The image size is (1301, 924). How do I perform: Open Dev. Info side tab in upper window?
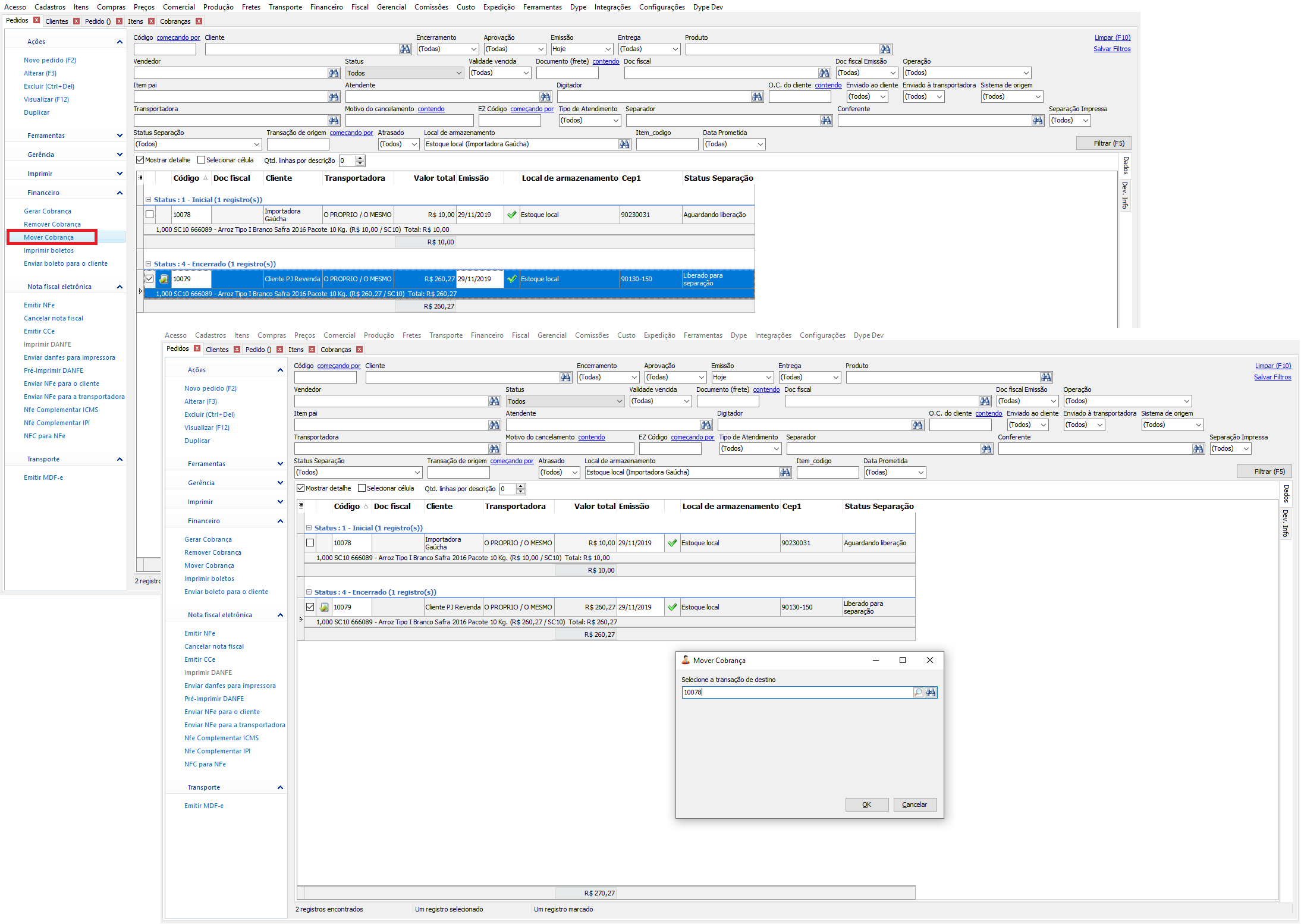click(x=1125, y=195)
